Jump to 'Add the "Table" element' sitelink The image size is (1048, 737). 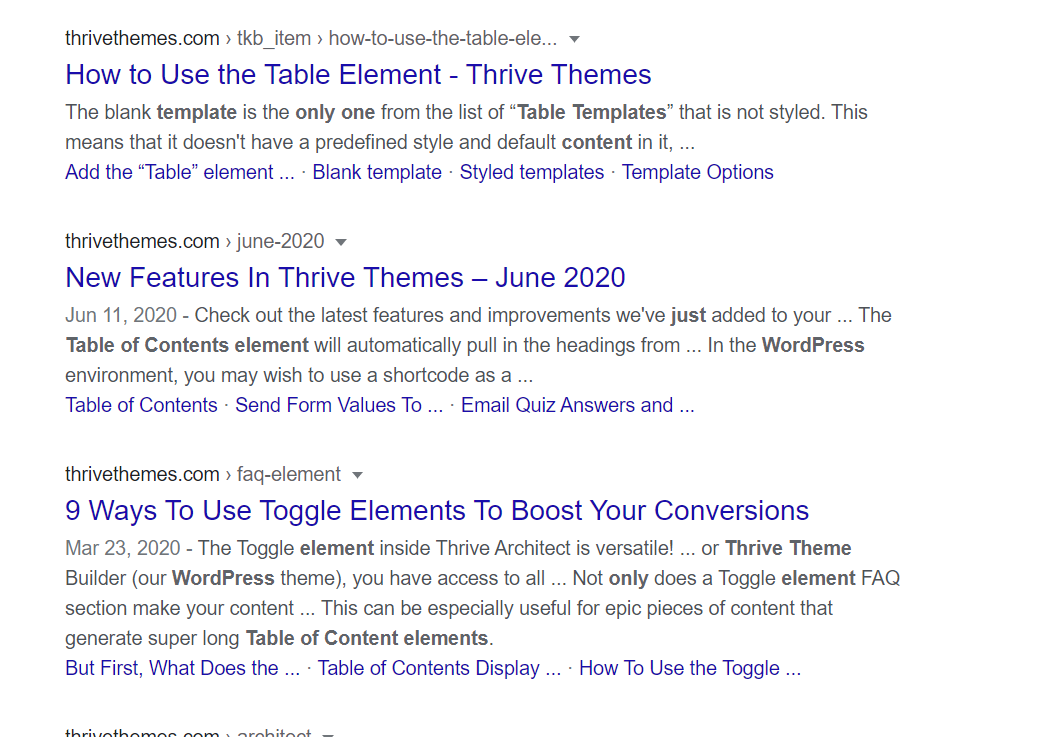[180, 172]
